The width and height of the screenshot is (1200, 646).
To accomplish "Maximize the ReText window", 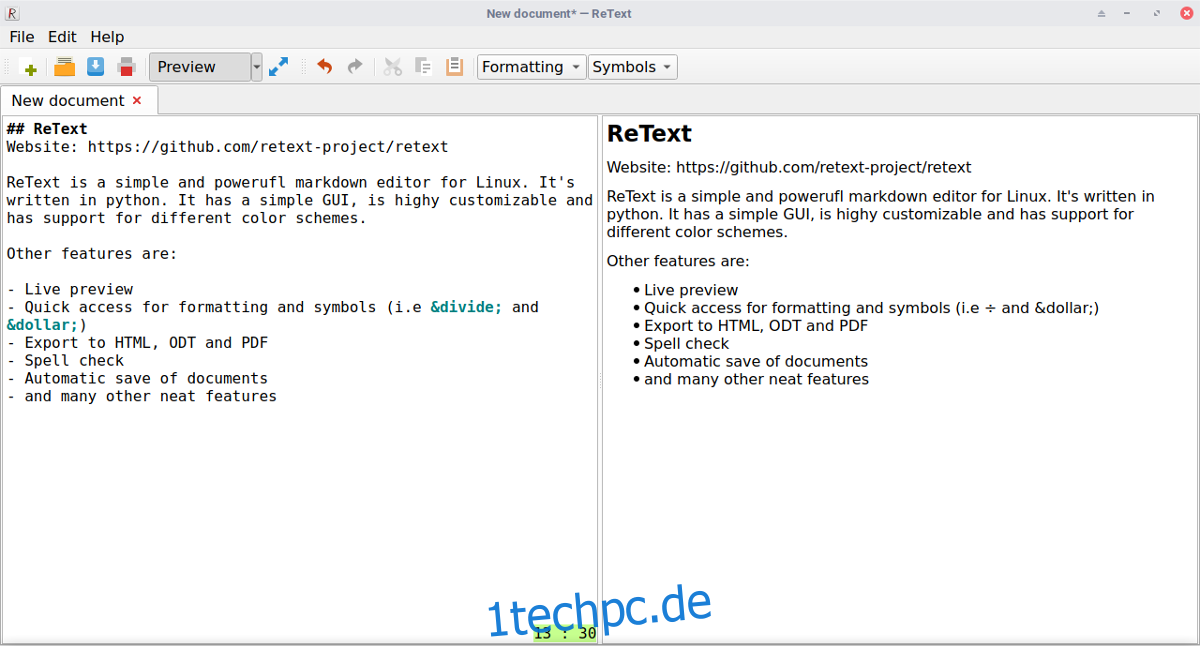I will click(1157, 14).
